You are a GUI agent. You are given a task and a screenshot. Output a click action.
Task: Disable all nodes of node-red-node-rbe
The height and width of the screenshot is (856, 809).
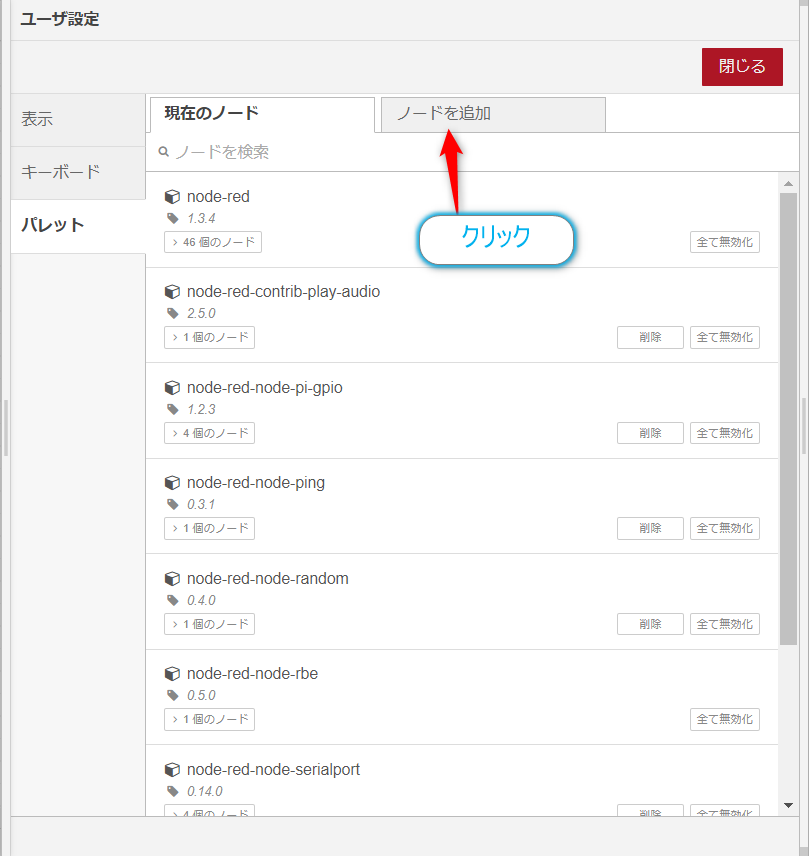pos(725,720)
